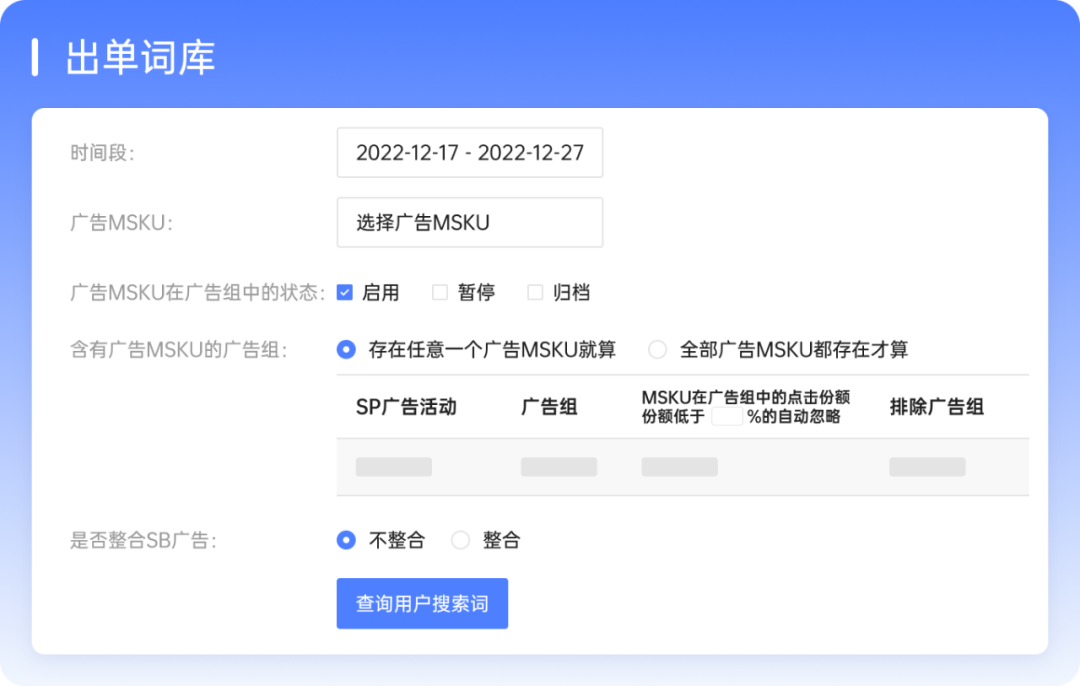The width and height of the screenshot is (1080, 686).
Task: Click the 查询用户搜索词 button
Action: 422,603
